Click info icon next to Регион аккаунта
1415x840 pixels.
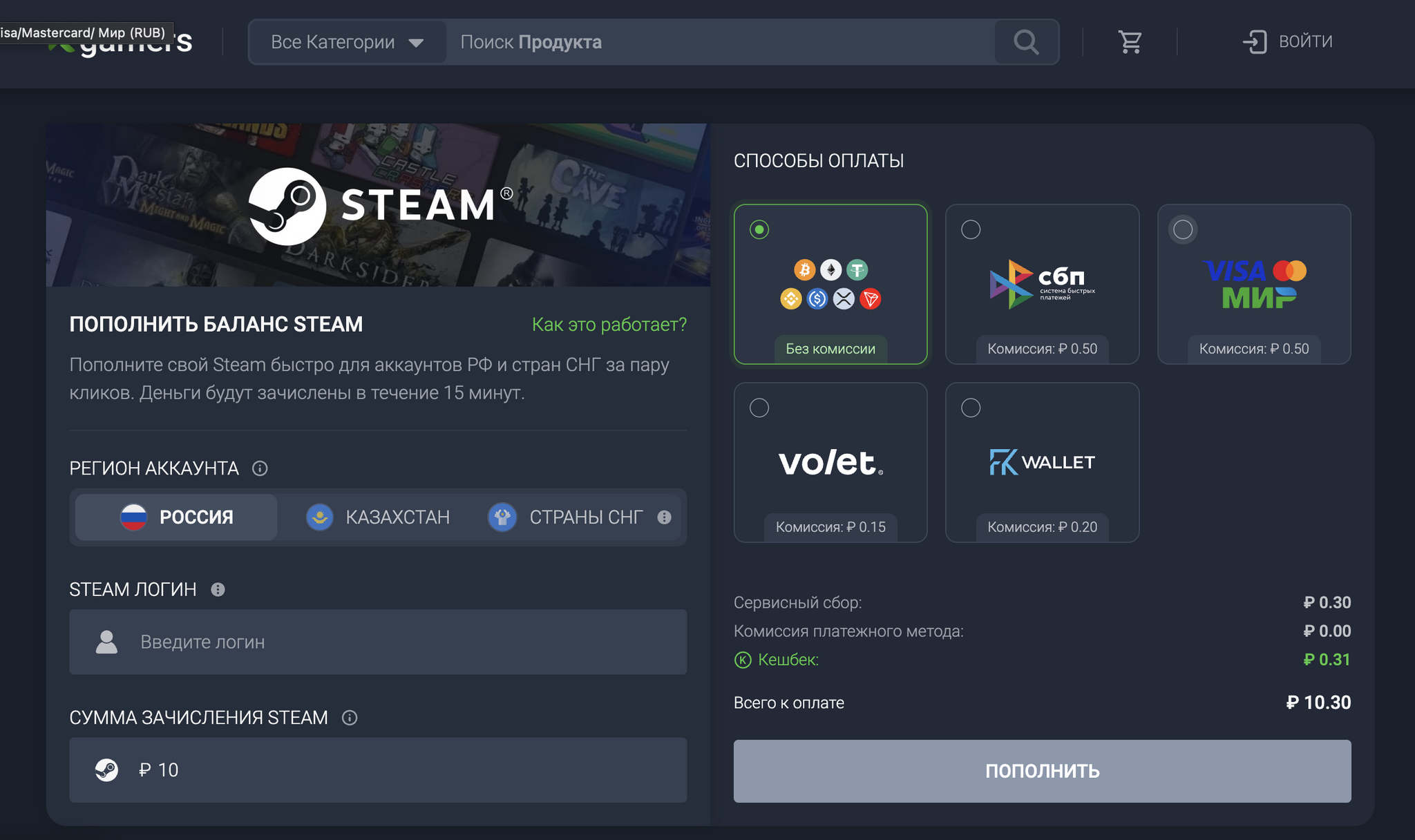pyautogui.click(x=260, y=468)
